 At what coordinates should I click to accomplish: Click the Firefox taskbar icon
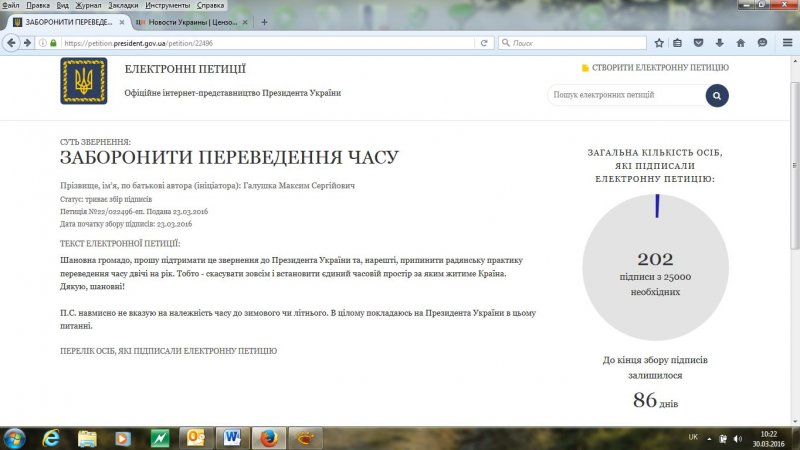269,438
